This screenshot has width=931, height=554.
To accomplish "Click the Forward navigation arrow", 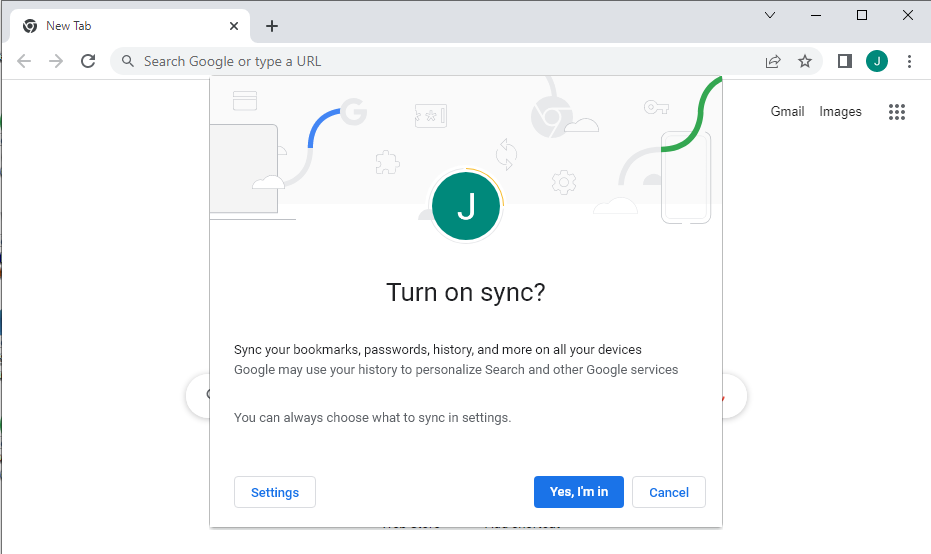I will pyautogui.click(x=56, y=61).
